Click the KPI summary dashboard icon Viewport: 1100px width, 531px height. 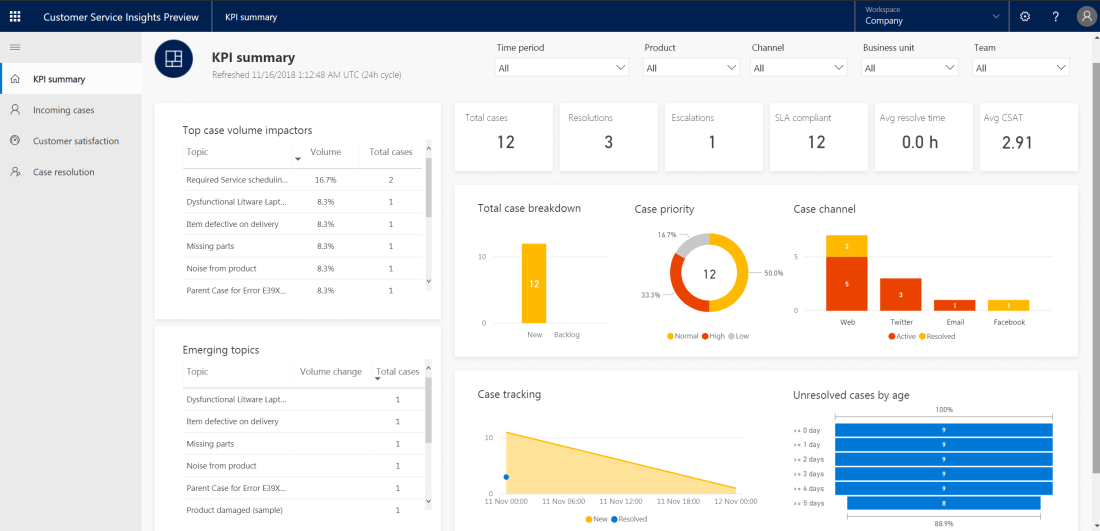click(173, 59)
